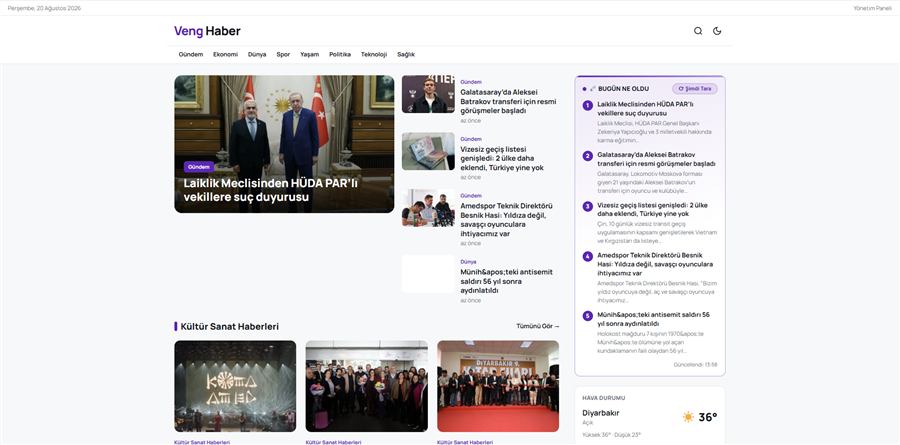Select Teknoloji menu item
Screen dimensions: 900x445
point(374,55)
